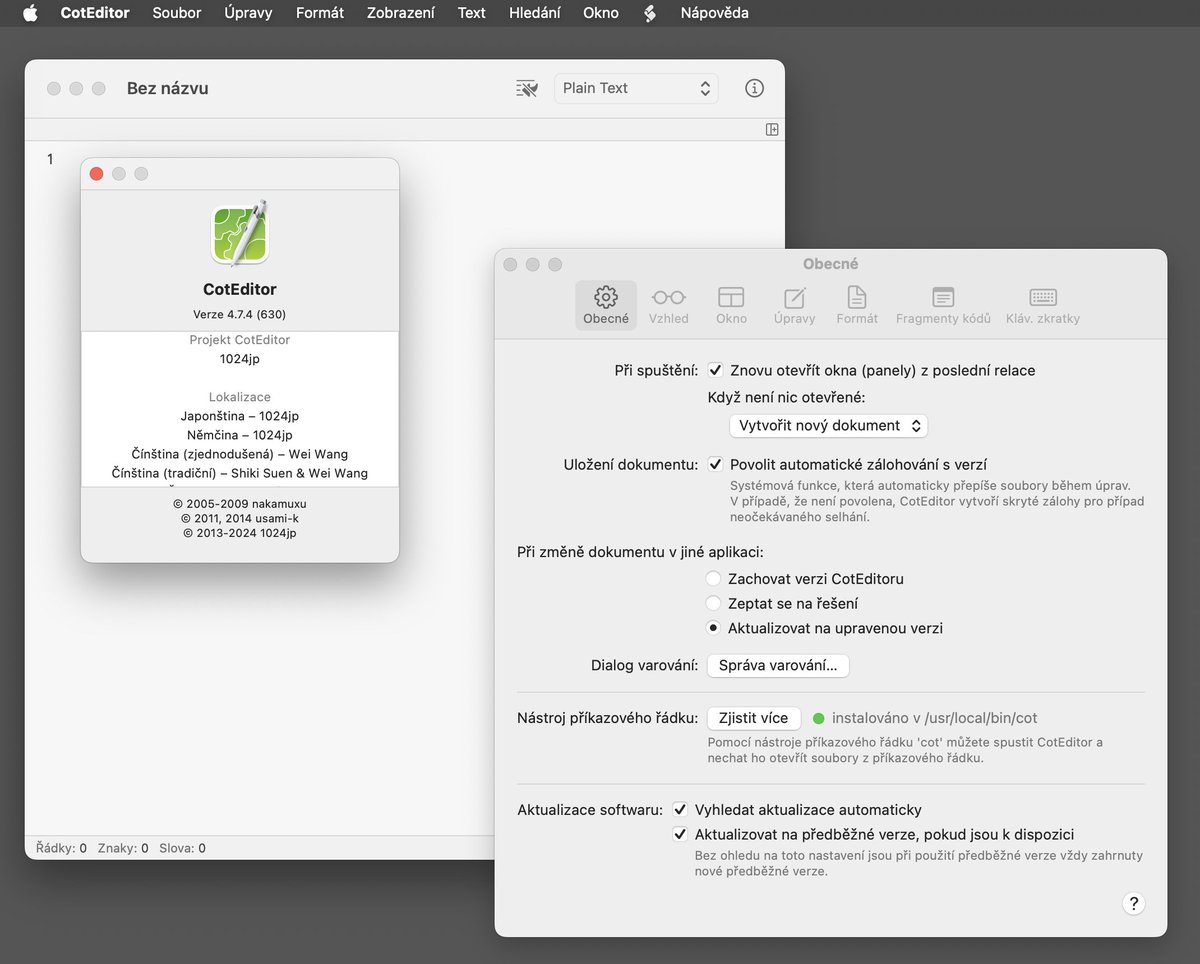This screenshot has height=964, width=1200.
Task: Click the split editor icon
Action: [772, 129]
